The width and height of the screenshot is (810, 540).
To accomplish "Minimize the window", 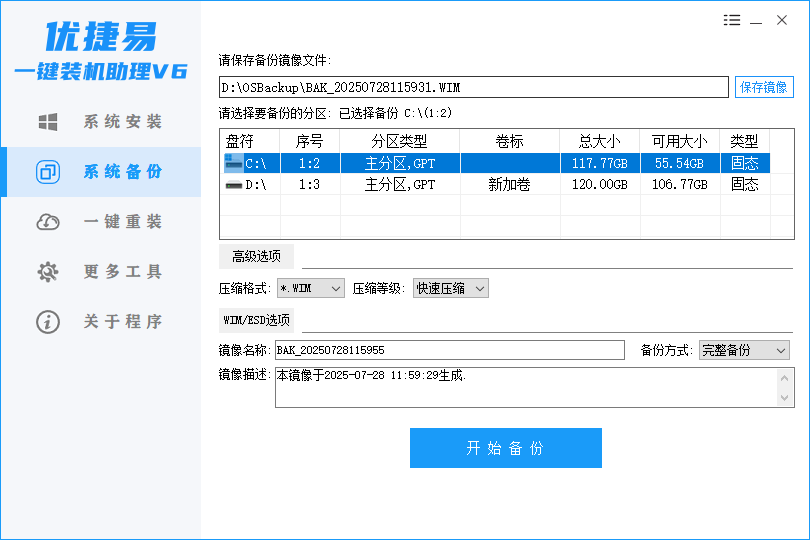I will pyautogui.click(x=756, y=21).
